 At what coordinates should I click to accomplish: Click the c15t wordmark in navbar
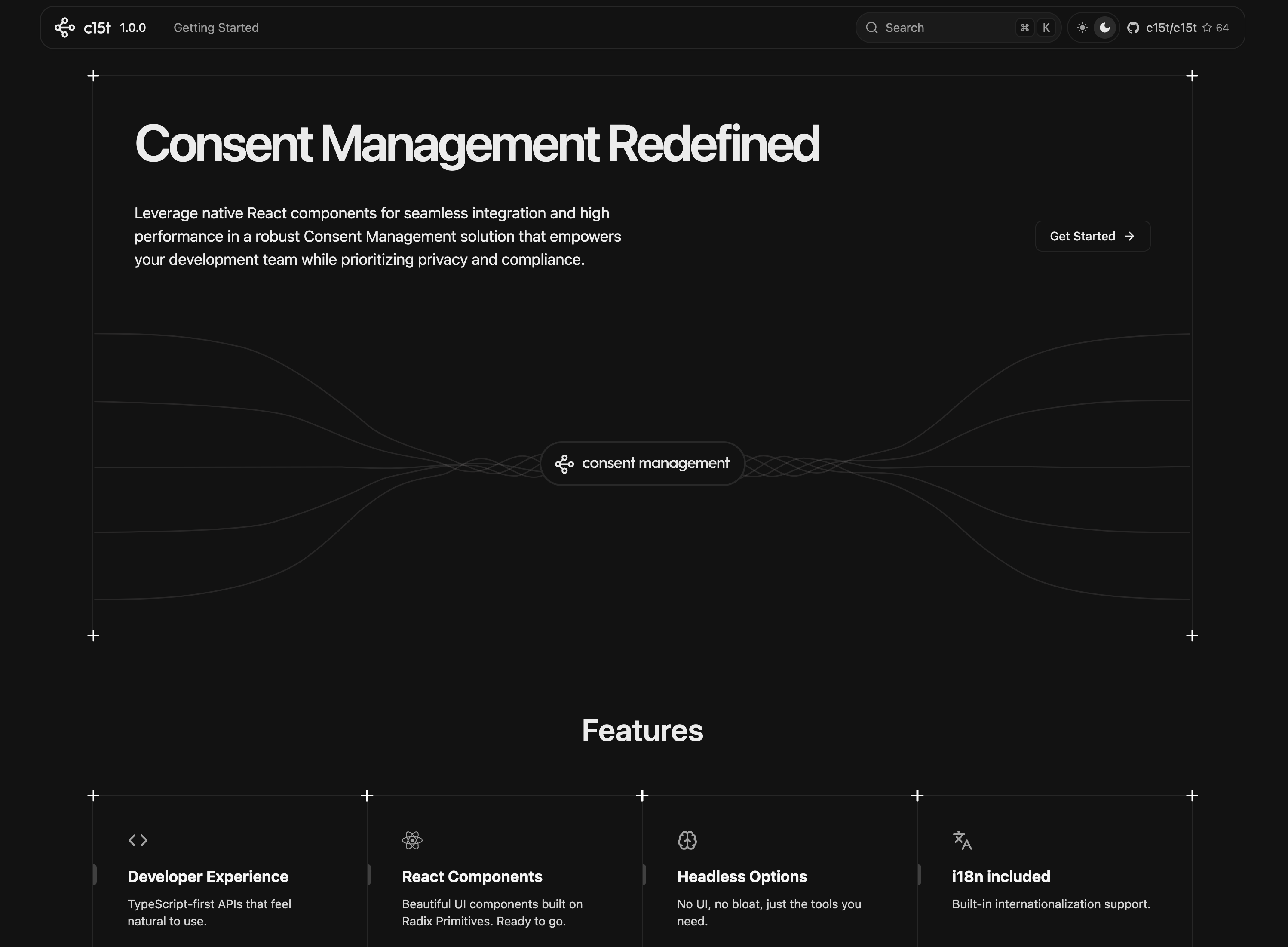(98, 28)
